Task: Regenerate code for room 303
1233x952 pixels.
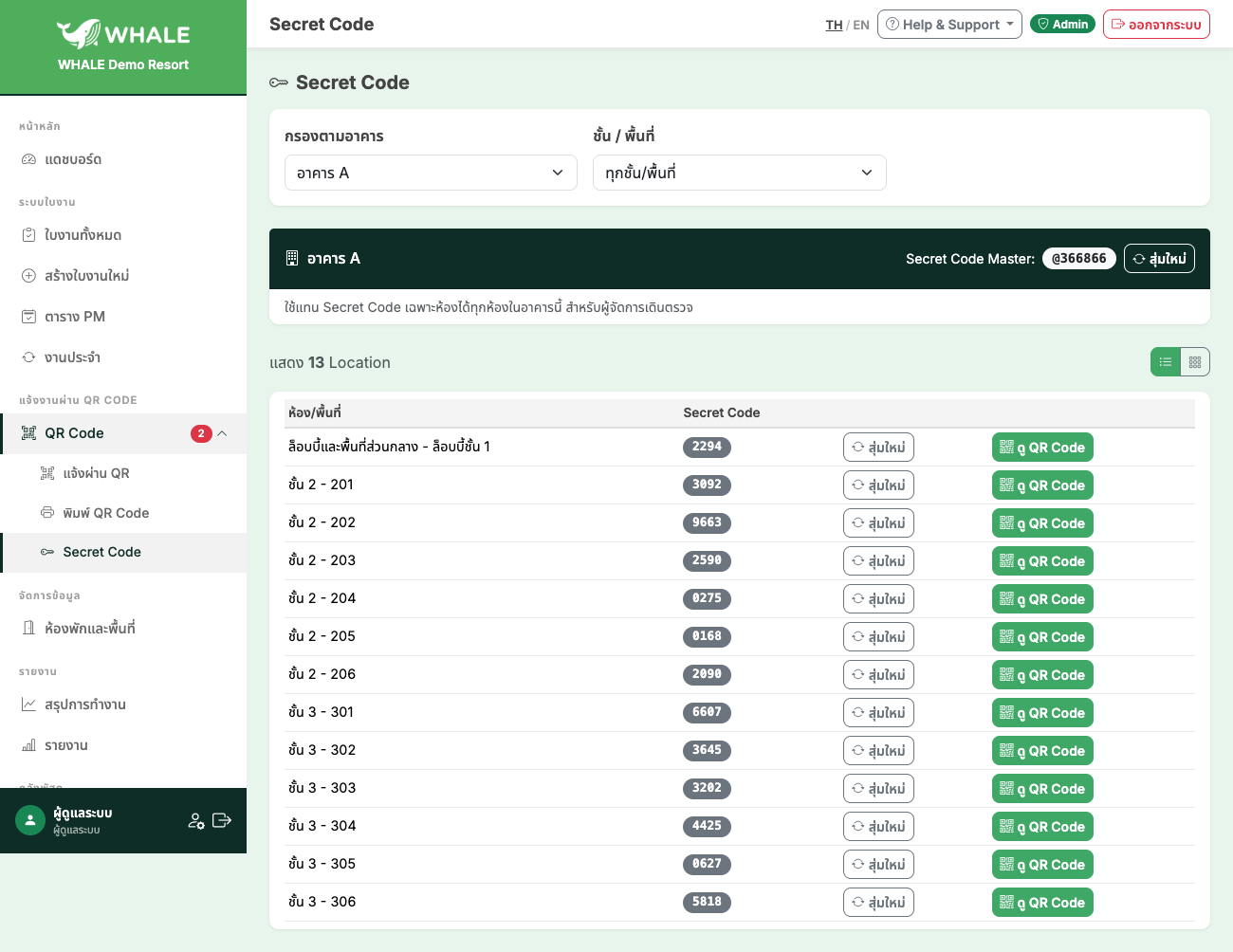Action: point(878,789)
